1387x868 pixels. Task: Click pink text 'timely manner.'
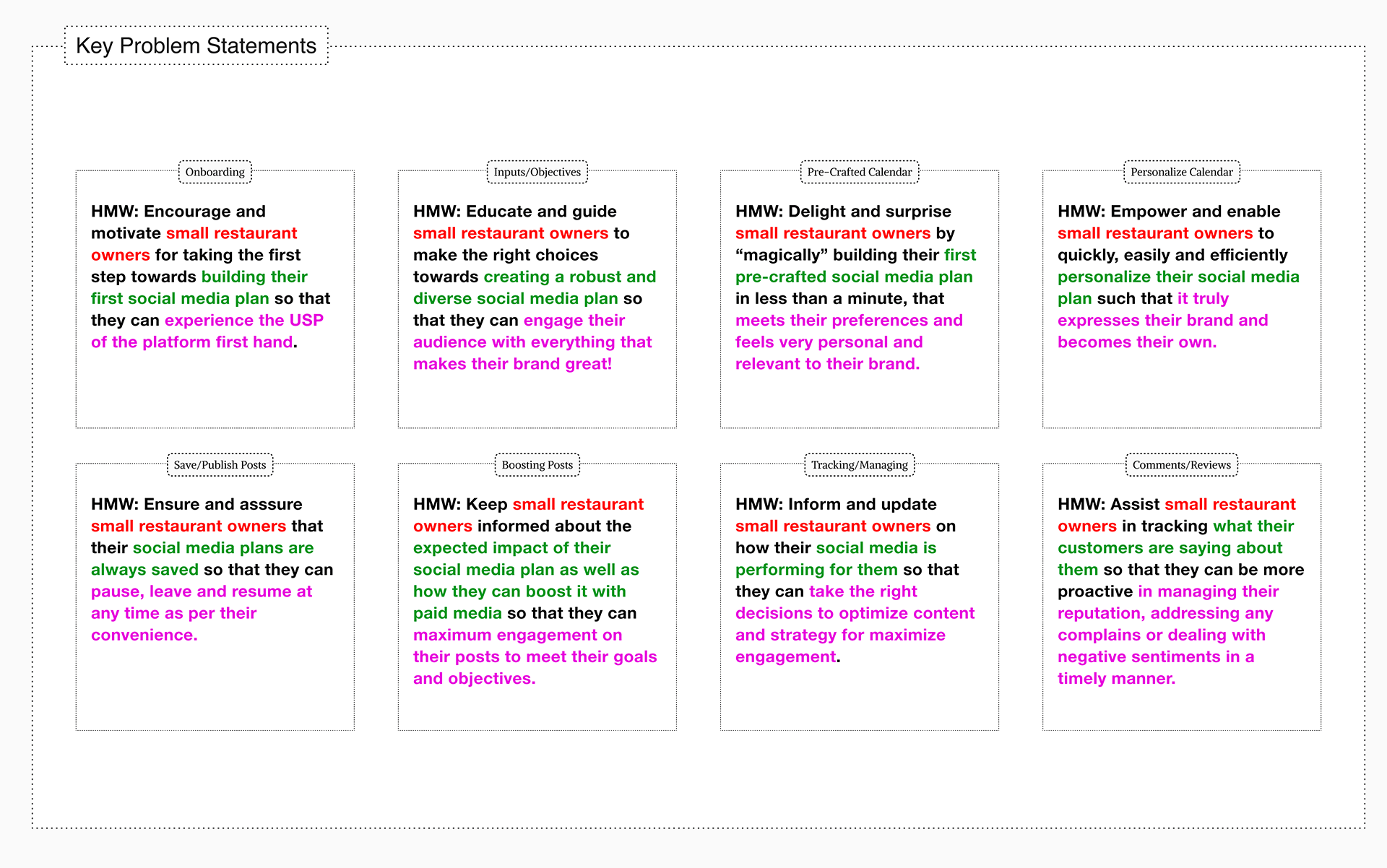tap(1116, 678)
